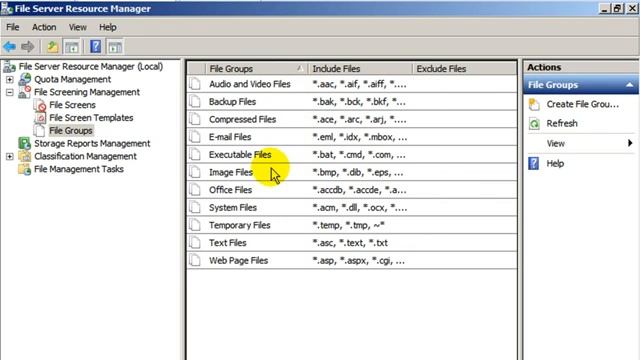Click the Refresh action icon
640x360 pixels.
534,123
